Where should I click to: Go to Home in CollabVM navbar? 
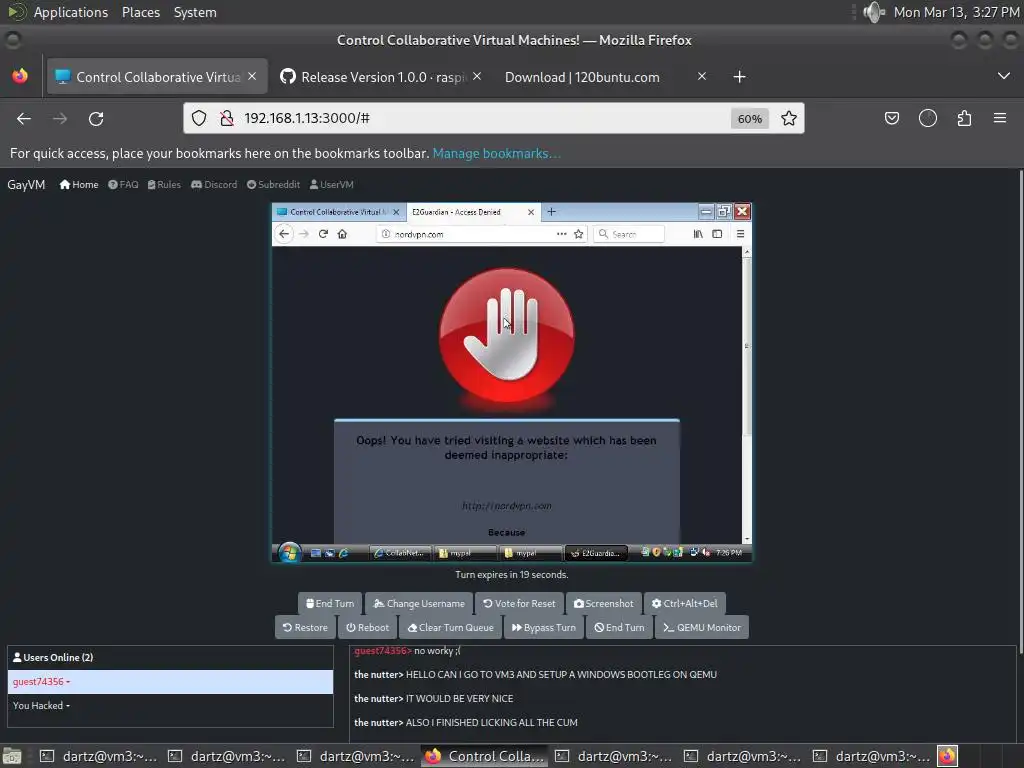(x=79, y=185)
